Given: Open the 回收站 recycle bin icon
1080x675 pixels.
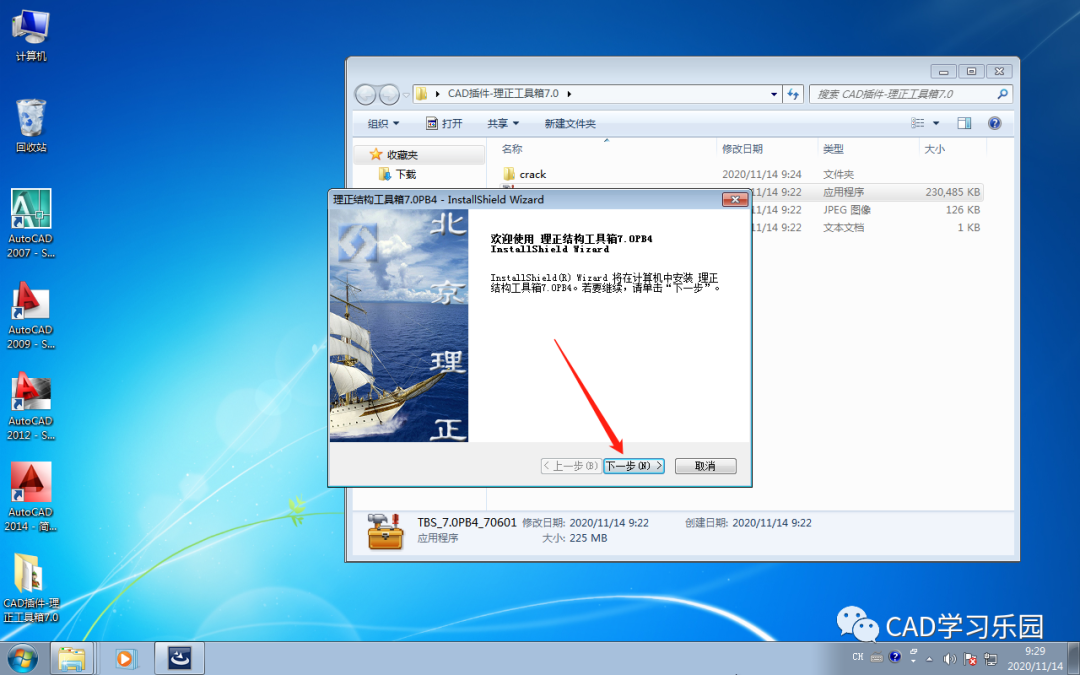Looking at the screenshot, I should tap(31, 125).
